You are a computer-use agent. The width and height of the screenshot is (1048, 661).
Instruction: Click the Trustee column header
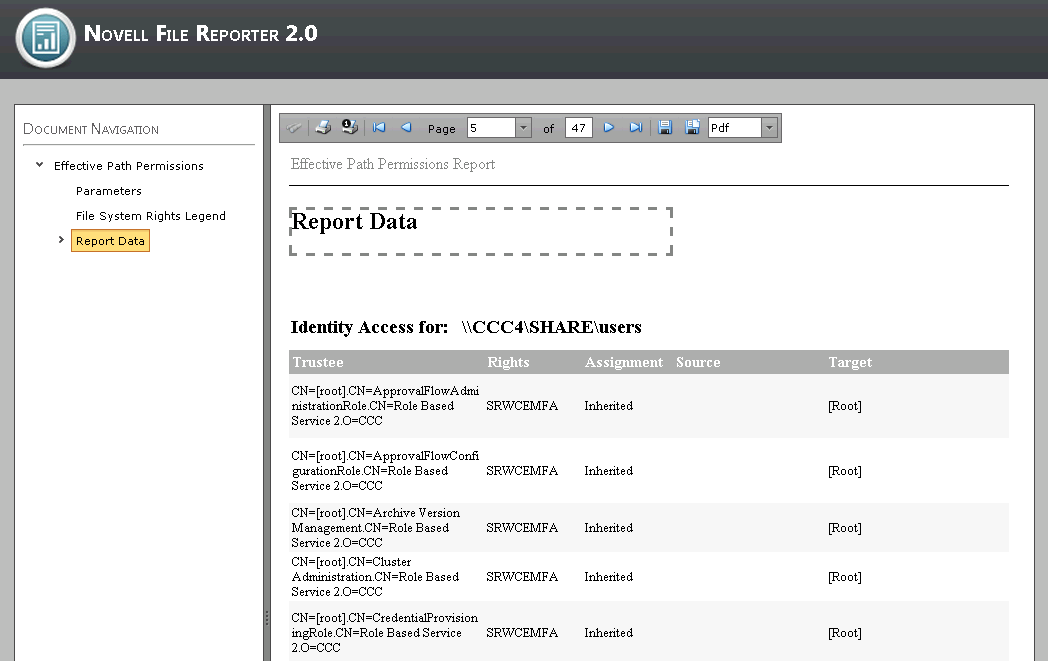point(318,362)
